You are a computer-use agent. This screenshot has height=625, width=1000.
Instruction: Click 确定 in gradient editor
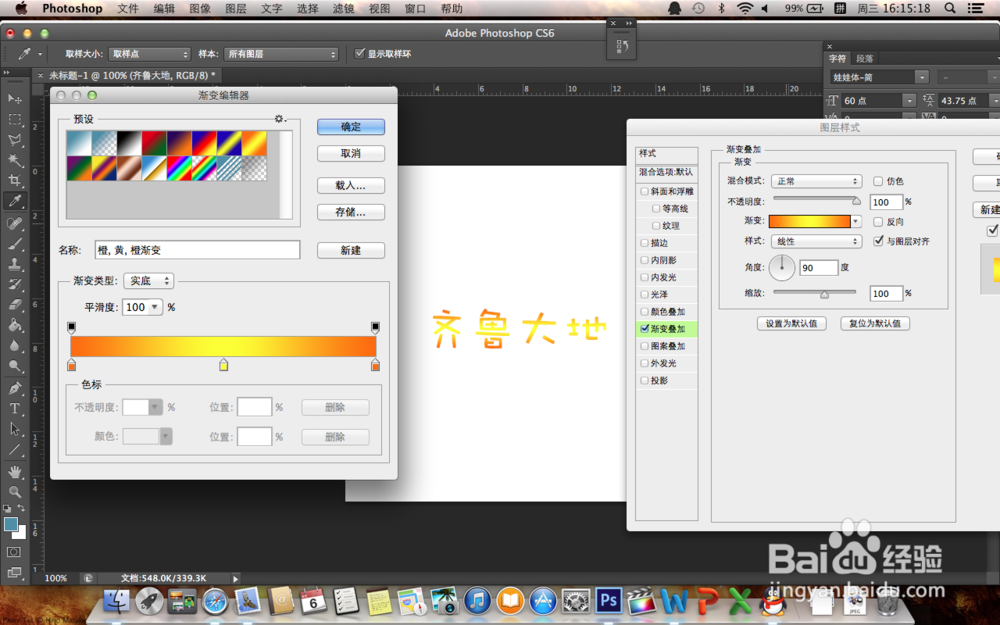point(351,127)
